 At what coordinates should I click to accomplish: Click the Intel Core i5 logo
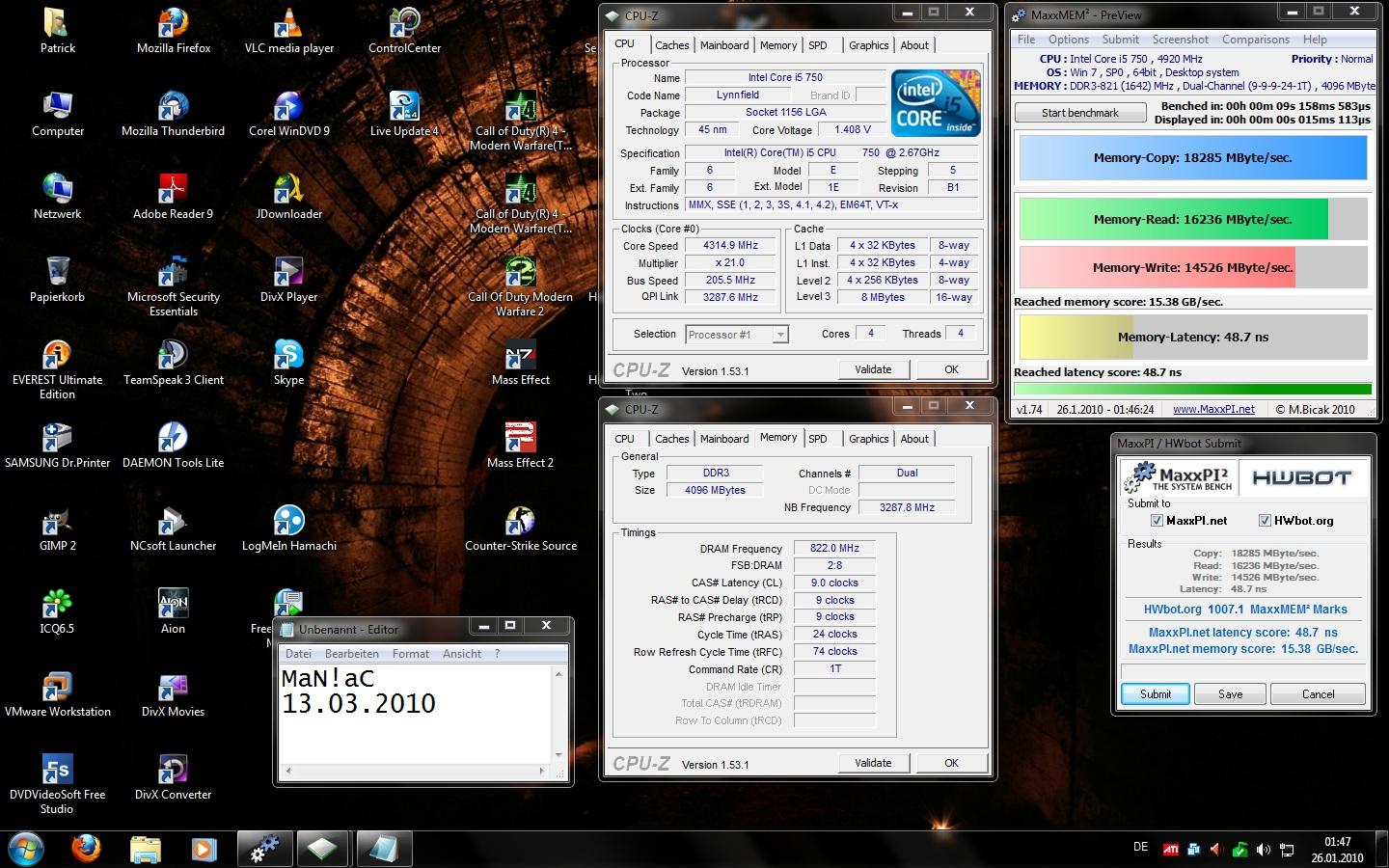click(936, 101)
